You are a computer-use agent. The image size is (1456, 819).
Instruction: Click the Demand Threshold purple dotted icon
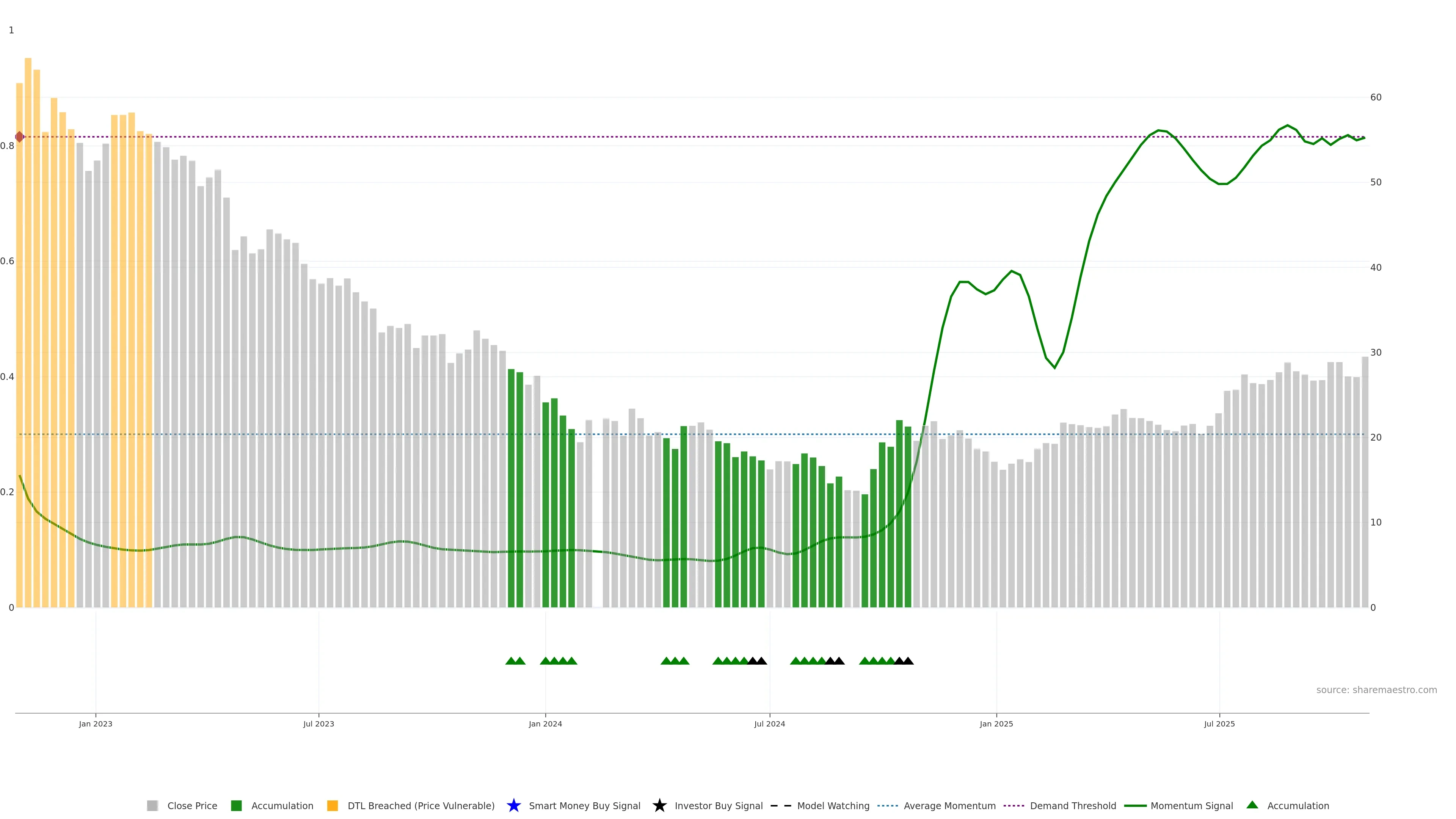pos(1014,805)
